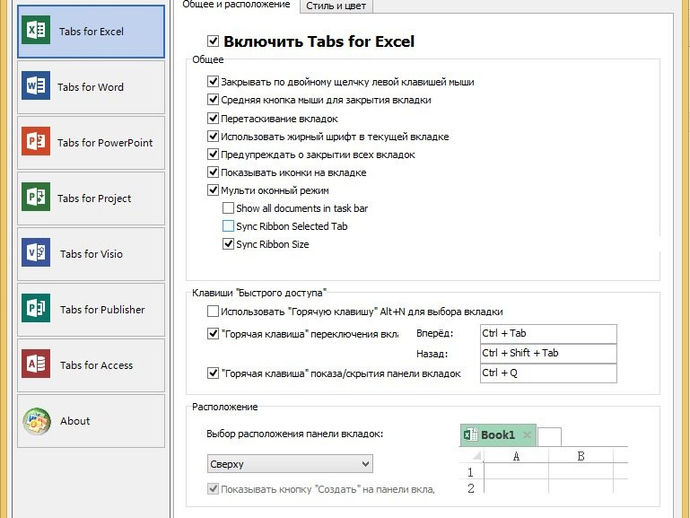Click row 2 header in preview grid

(x=470, y=488)
